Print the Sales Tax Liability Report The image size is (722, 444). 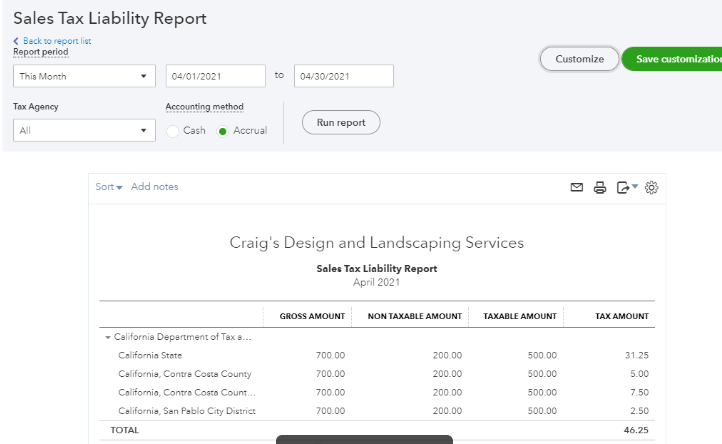pos(600,187)
